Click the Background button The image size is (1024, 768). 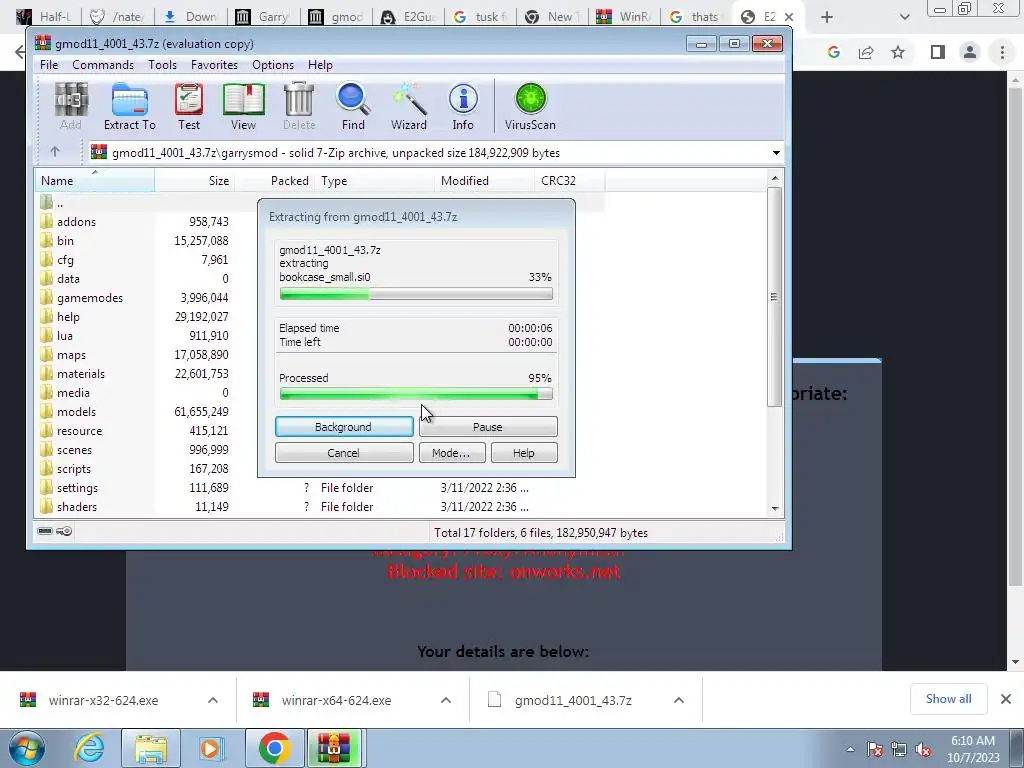pos(344,426)
